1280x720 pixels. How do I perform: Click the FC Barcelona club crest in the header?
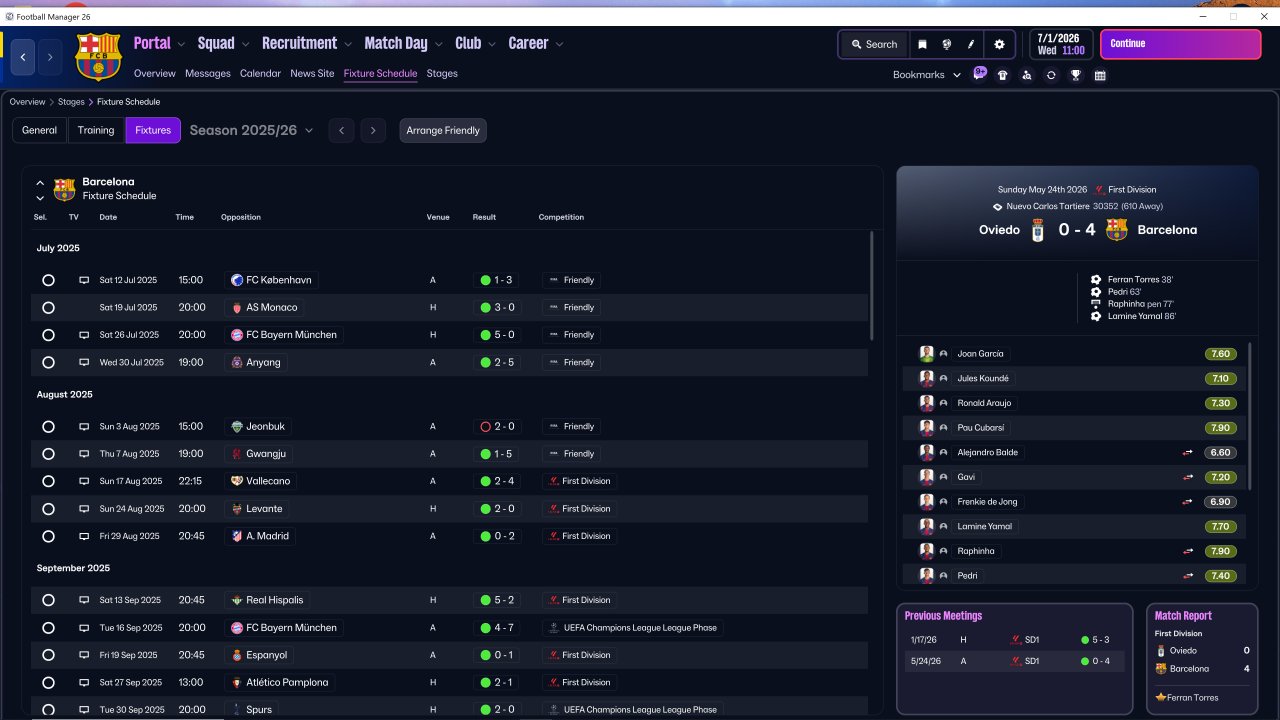98,57
